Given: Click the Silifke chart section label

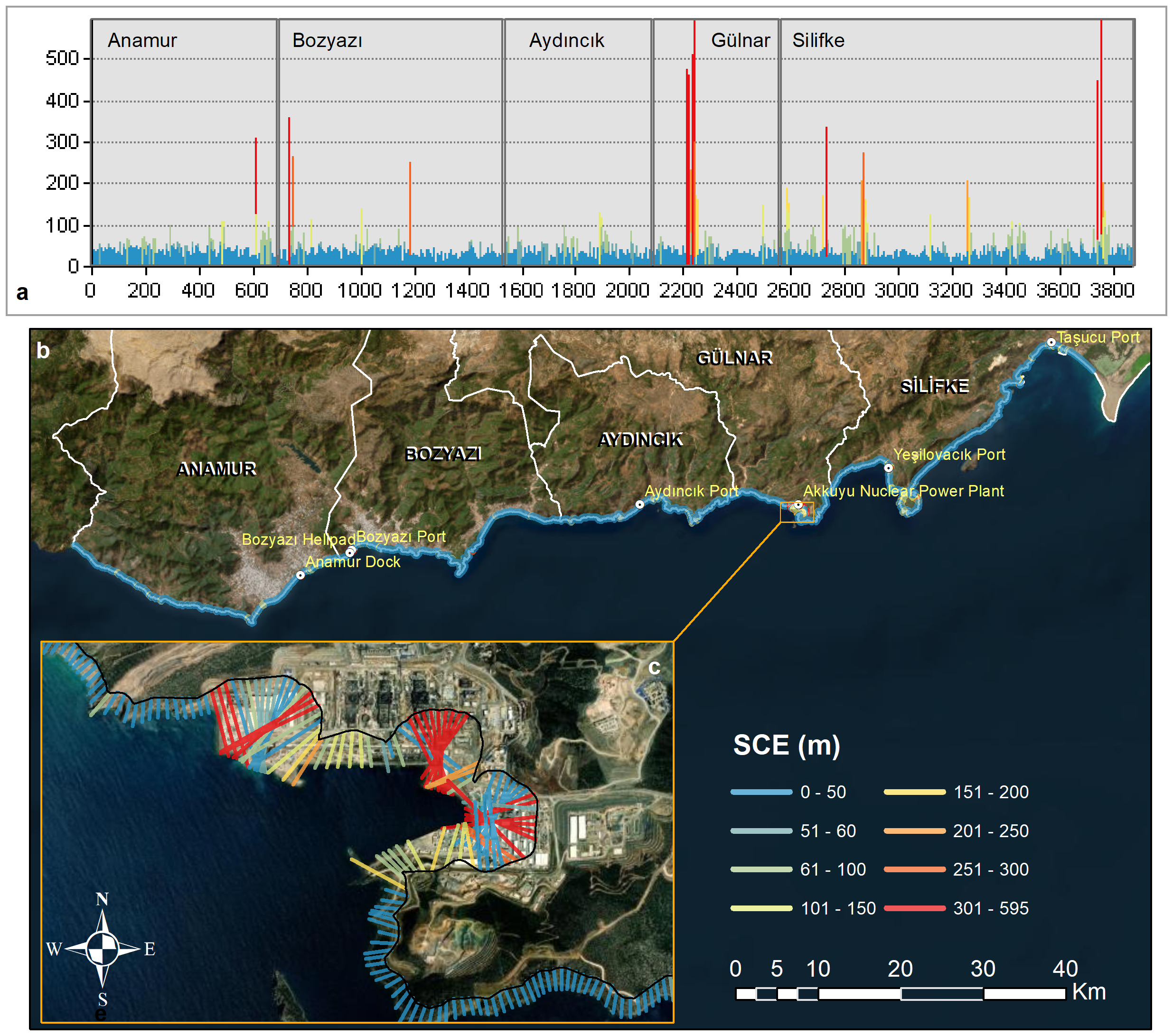Looking at the screenshot, I should point(818,40).
